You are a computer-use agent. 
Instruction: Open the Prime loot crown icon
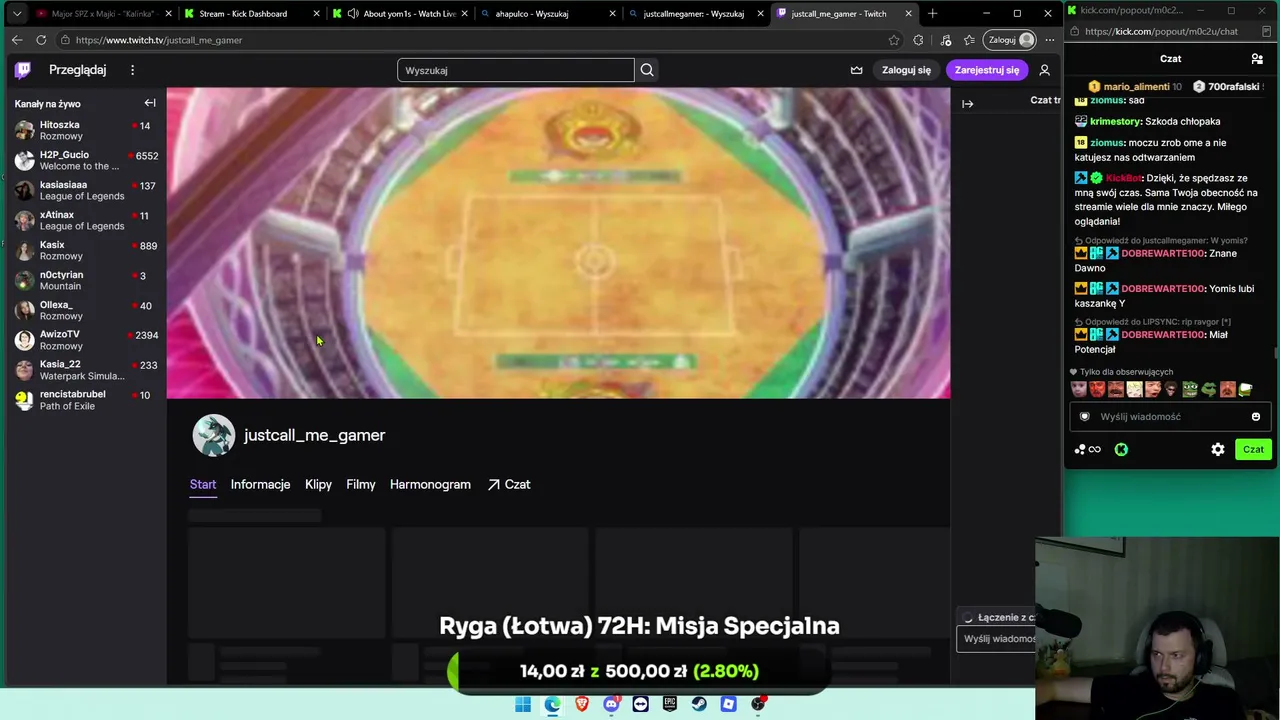coord(857,70)
